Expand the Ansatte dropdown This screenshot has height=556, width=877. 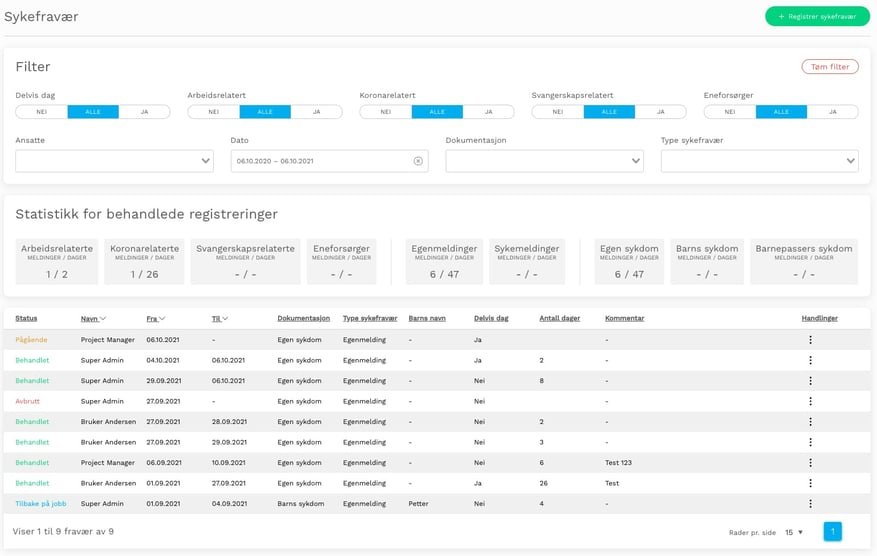pos(206,161)
